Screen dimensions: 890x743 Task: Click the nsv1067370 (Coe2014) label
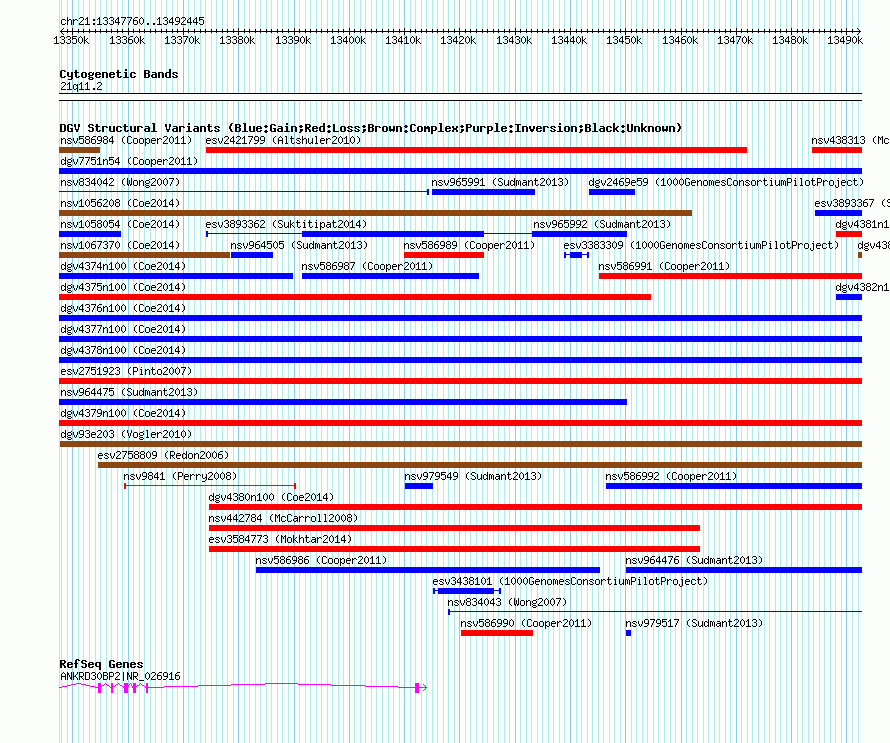coord(120,245)
